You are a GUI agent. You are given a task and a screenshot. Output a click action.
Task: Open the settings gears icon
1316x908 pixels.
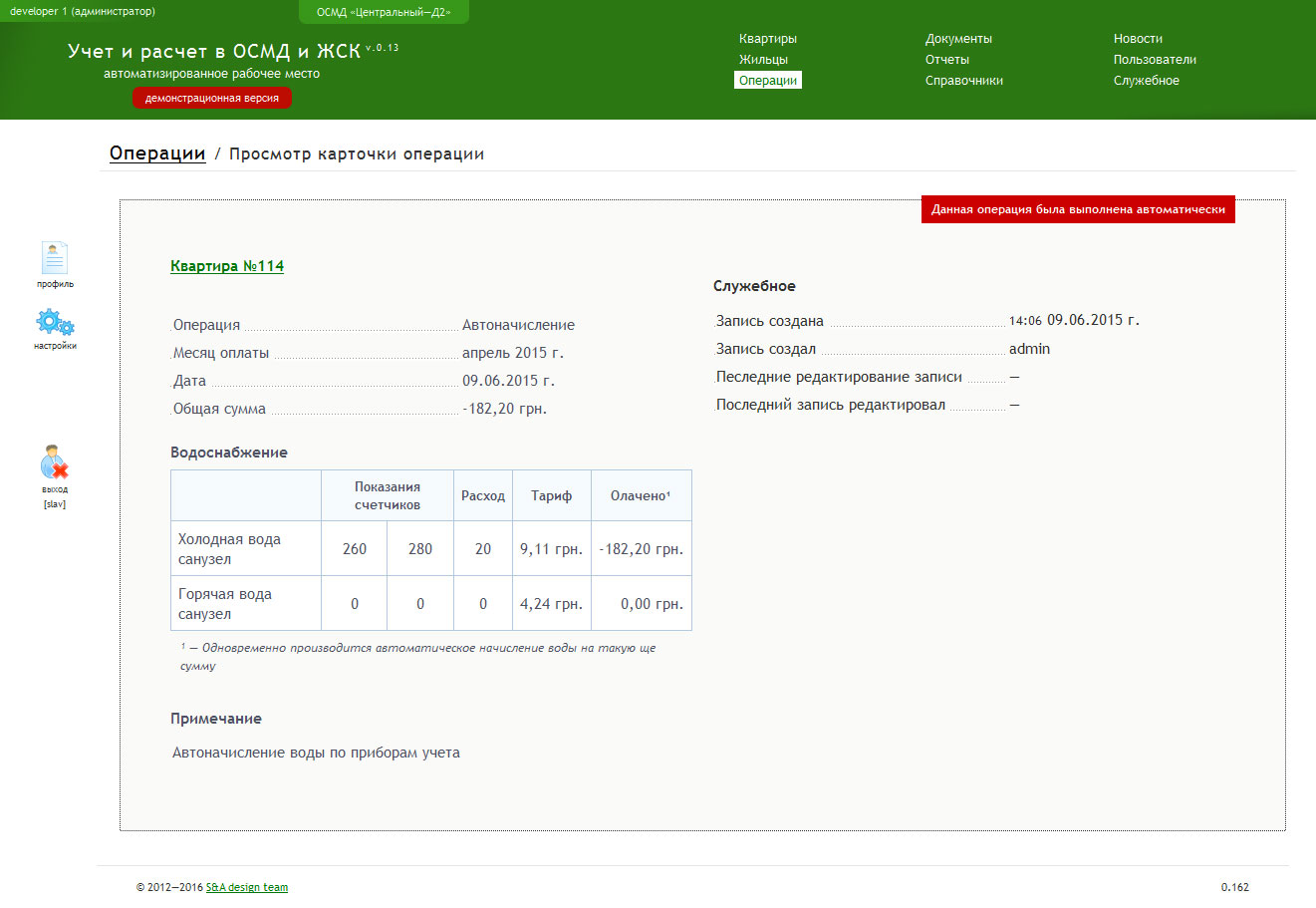pos(55,323)
